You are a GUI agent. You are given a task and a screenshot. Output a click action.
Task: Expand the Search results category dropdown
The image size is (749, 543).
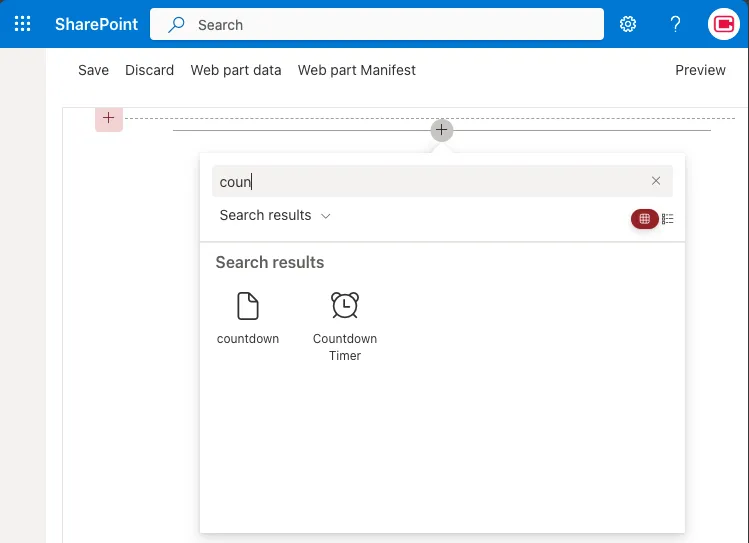[275, 215]
